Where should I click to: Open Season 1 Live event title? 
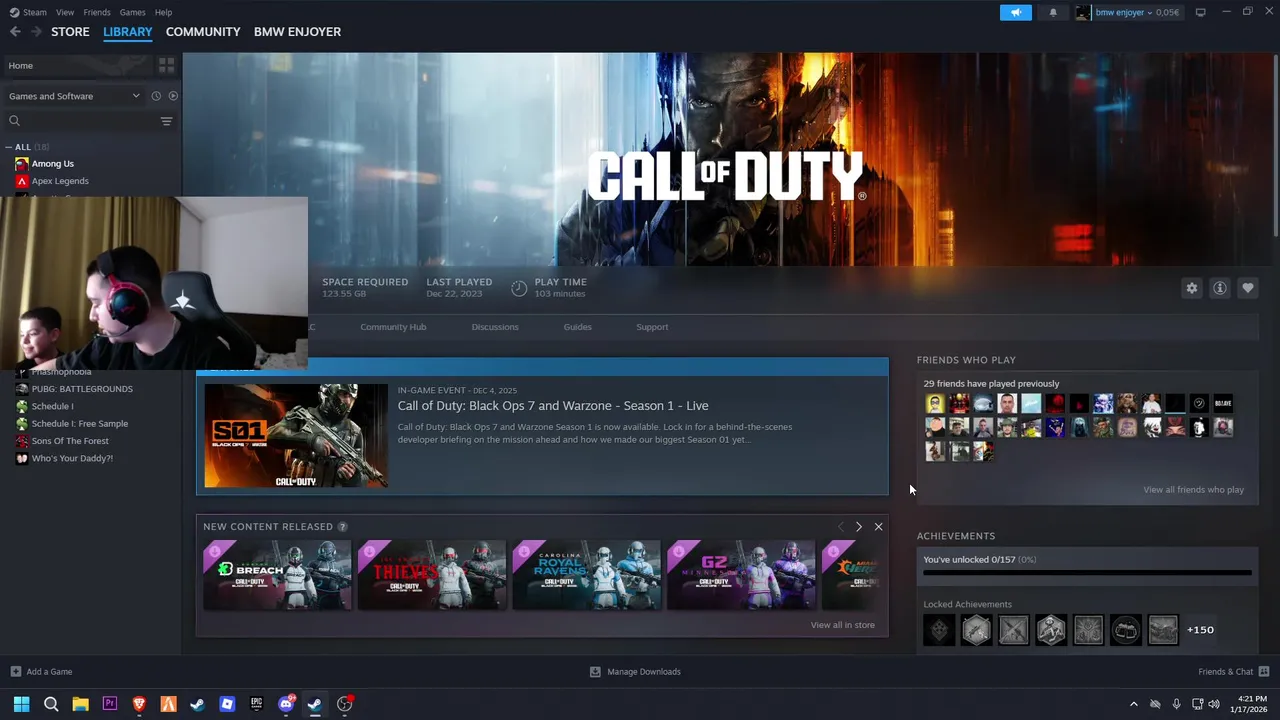pos(553,406)
